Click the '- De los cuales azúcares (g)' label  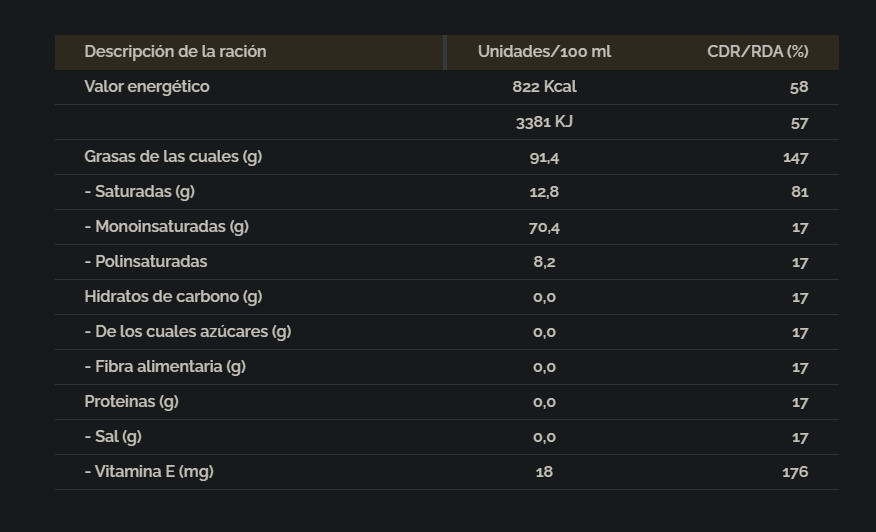187,332
